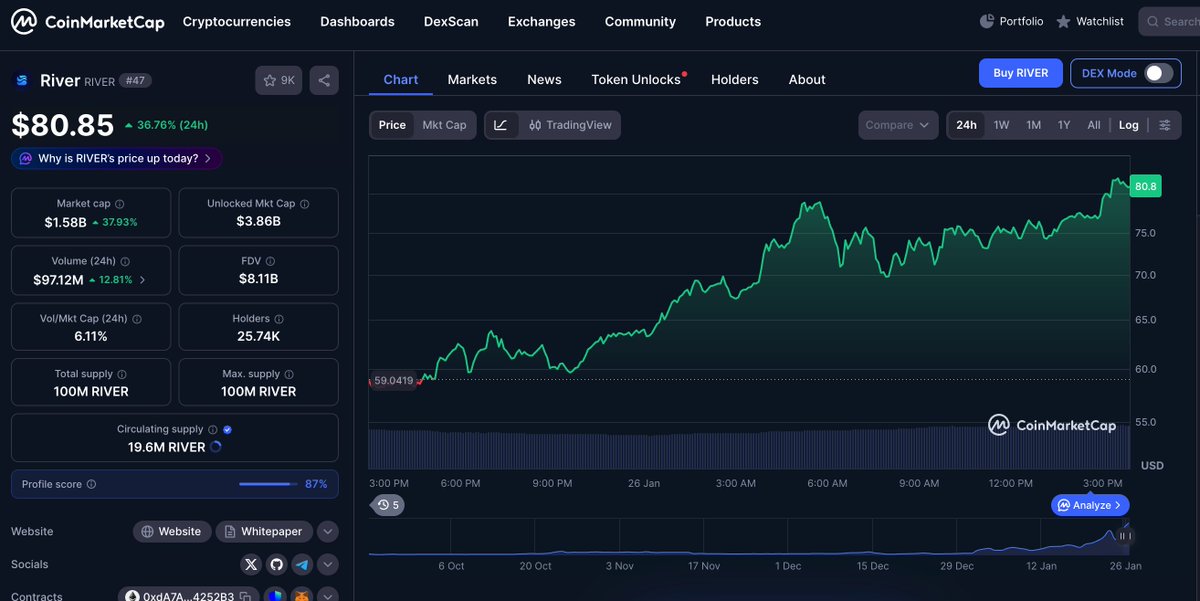The width and height of the screenshot is (1200, 601).
Task: Open River's Telegram social link
Action: click(301, 565)
